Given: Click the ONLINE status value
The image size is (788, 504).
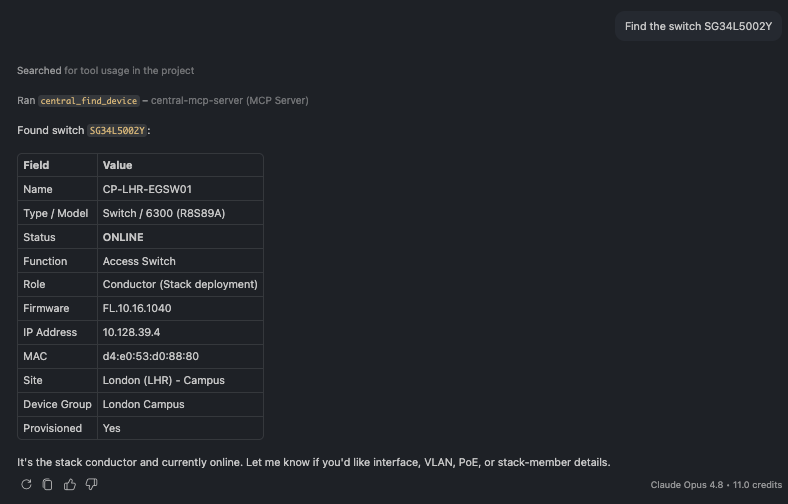Looking at the screenshot, I should coord(123,237).
